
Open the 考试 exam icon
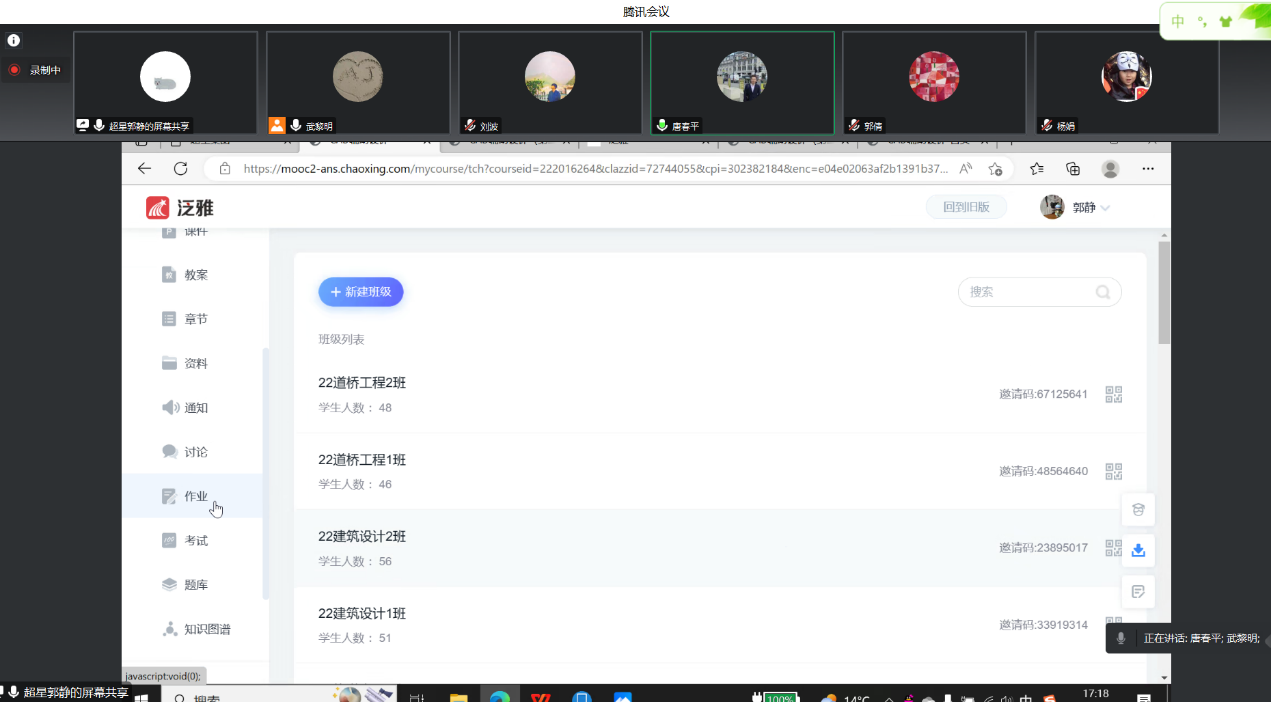(169, 540)
